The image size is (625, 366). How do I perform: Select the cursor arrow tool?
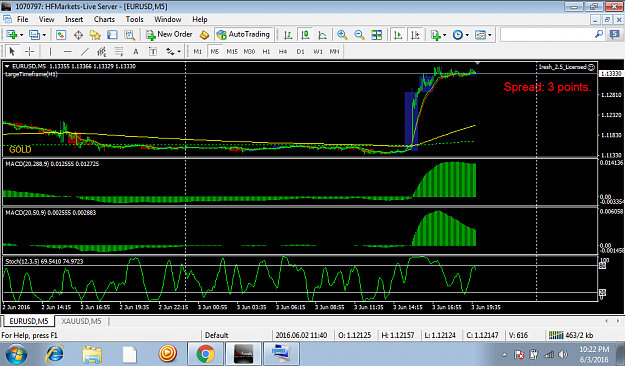(12, 51)
